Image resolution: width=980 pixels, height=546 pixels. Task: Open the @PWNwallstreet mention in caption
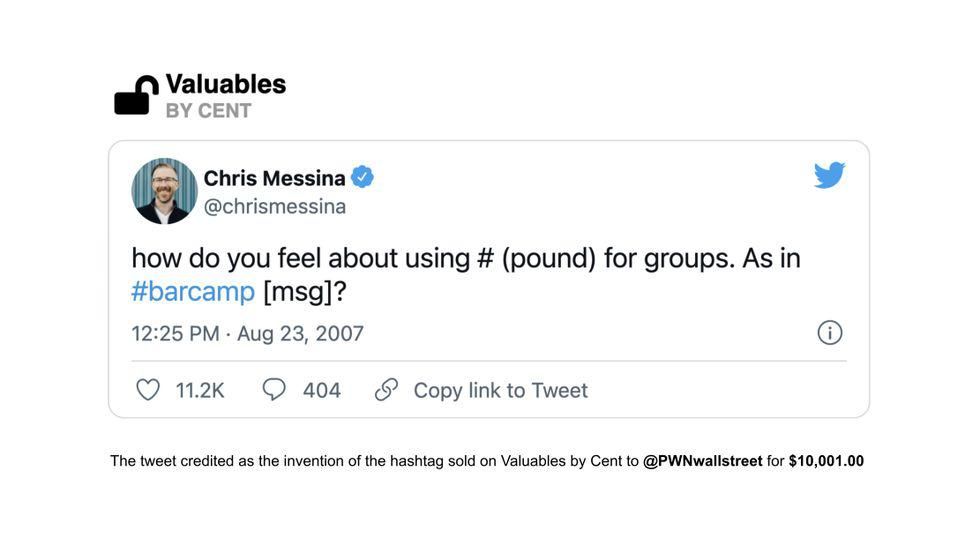(702, 461)
